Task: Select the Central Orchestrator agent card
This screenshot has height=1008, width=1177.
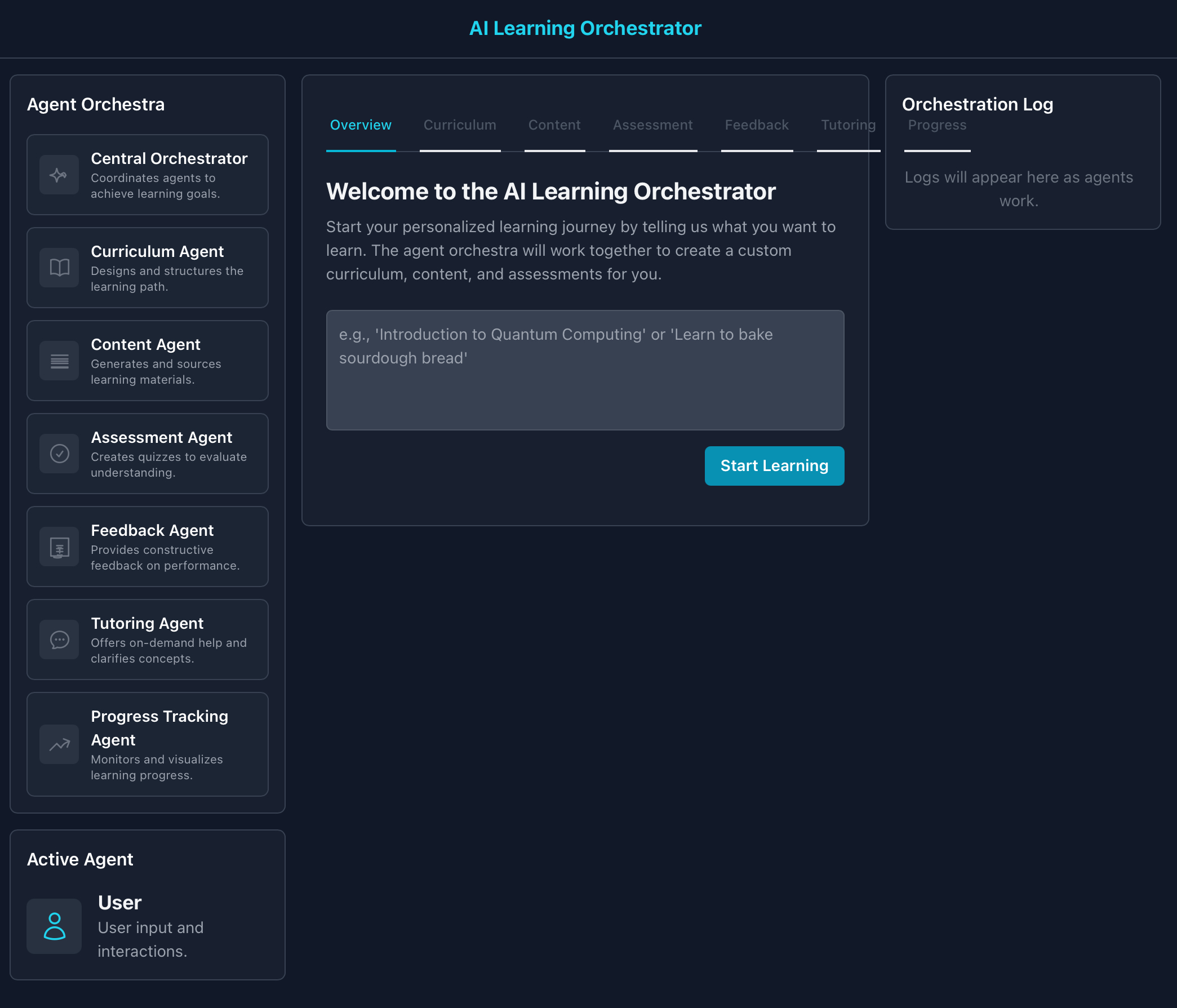Action: point(147,175)
